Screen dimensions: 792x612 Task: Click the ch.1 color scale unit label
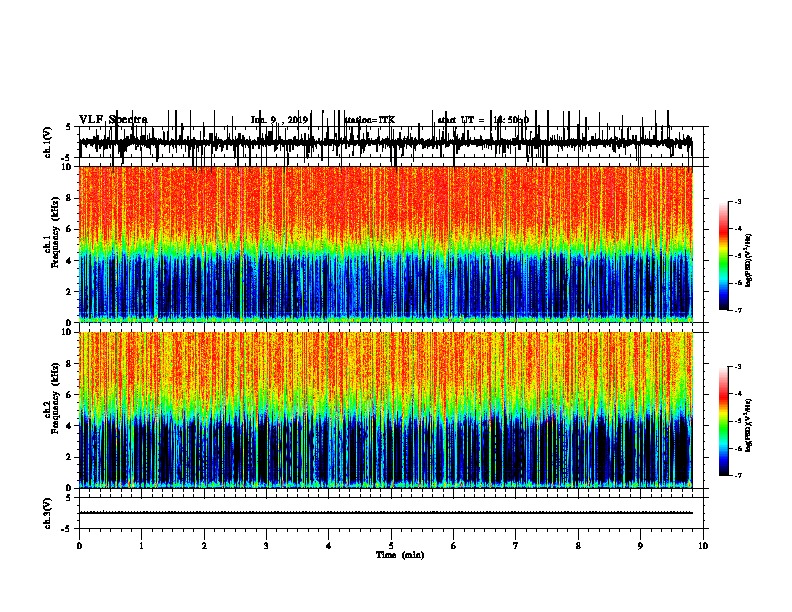click(x=749, y=260)
